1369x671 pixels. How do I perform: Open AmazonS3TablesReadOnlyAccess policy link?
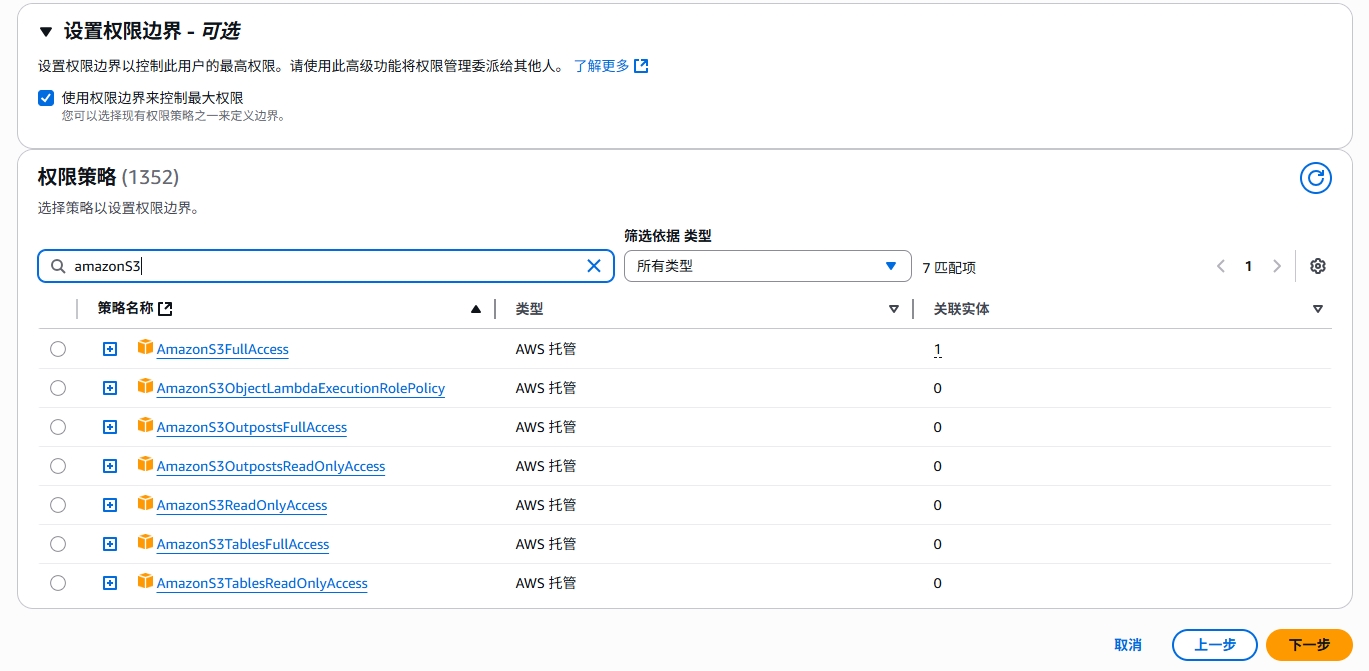262,583
